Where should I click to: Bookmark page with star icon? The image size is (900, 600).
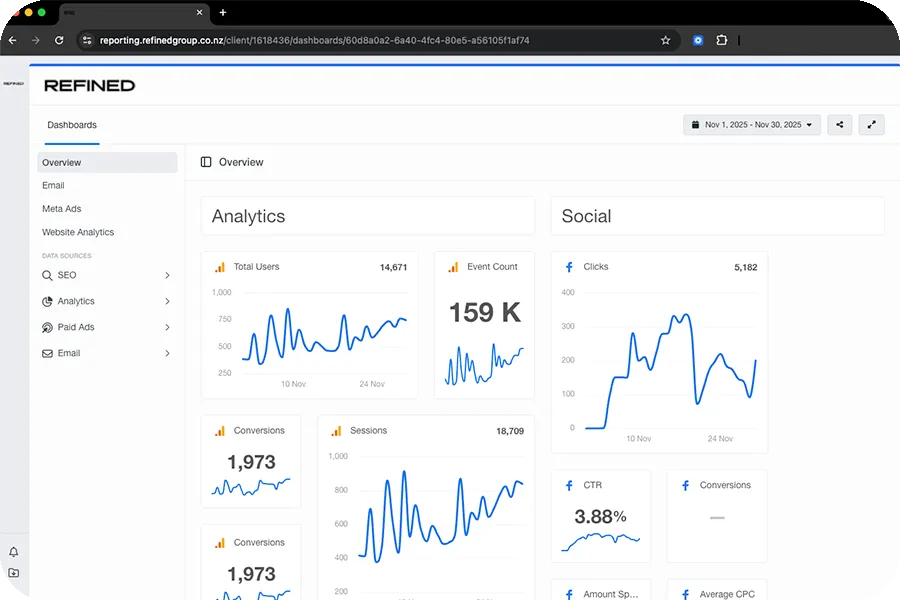pos(665,40)
